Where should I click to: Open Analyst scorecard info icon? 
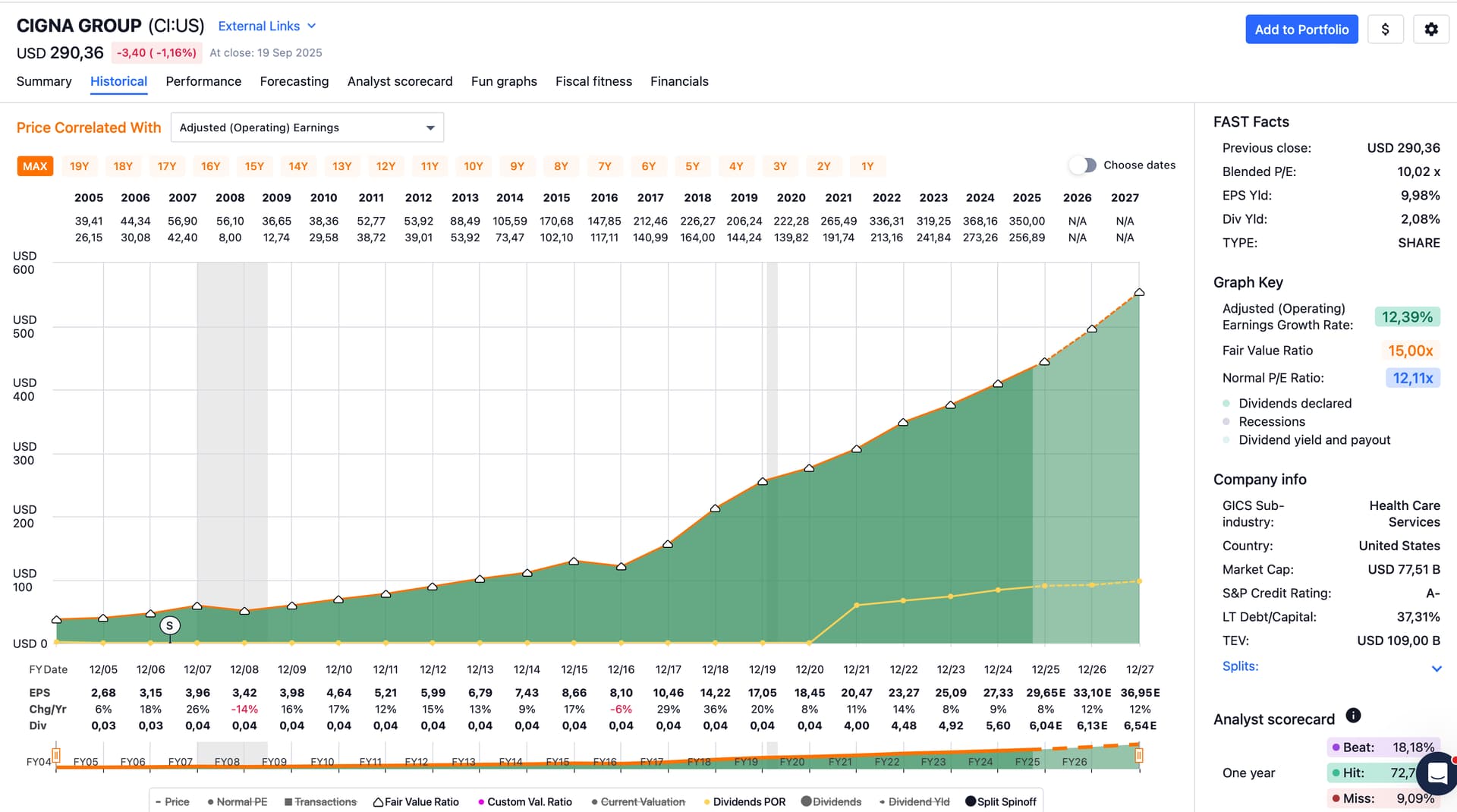pyautogui.click(x=1353, y=716)
